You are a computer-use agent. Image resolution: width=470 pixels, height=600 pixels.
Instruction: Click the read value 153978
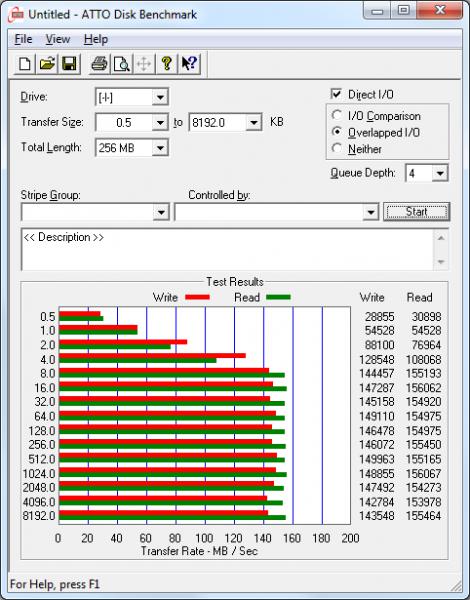(x=424, y=502)
